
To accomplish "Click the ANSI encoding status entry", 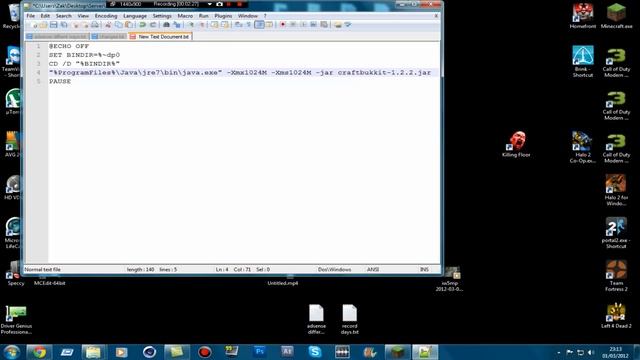I will pos(373,269).
